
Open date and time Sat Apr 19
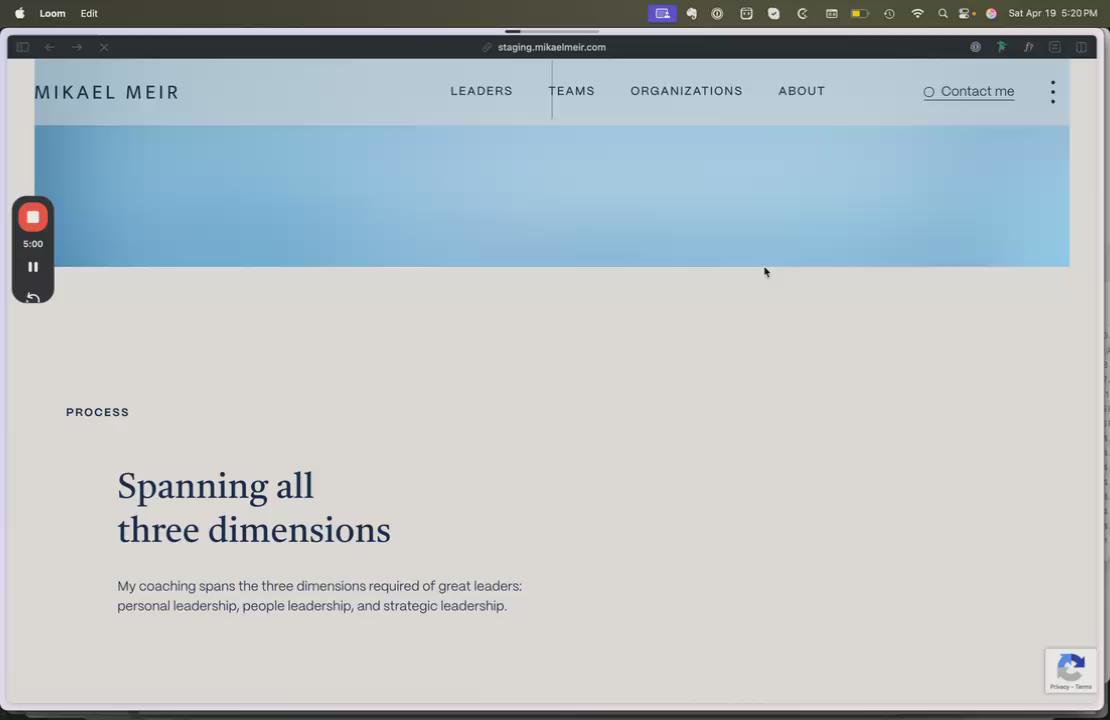[x=1053, y=13]
